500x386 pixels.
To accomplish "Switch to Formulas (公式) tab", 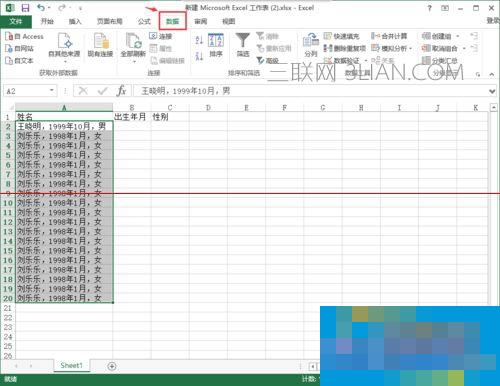I will (144, 21).
